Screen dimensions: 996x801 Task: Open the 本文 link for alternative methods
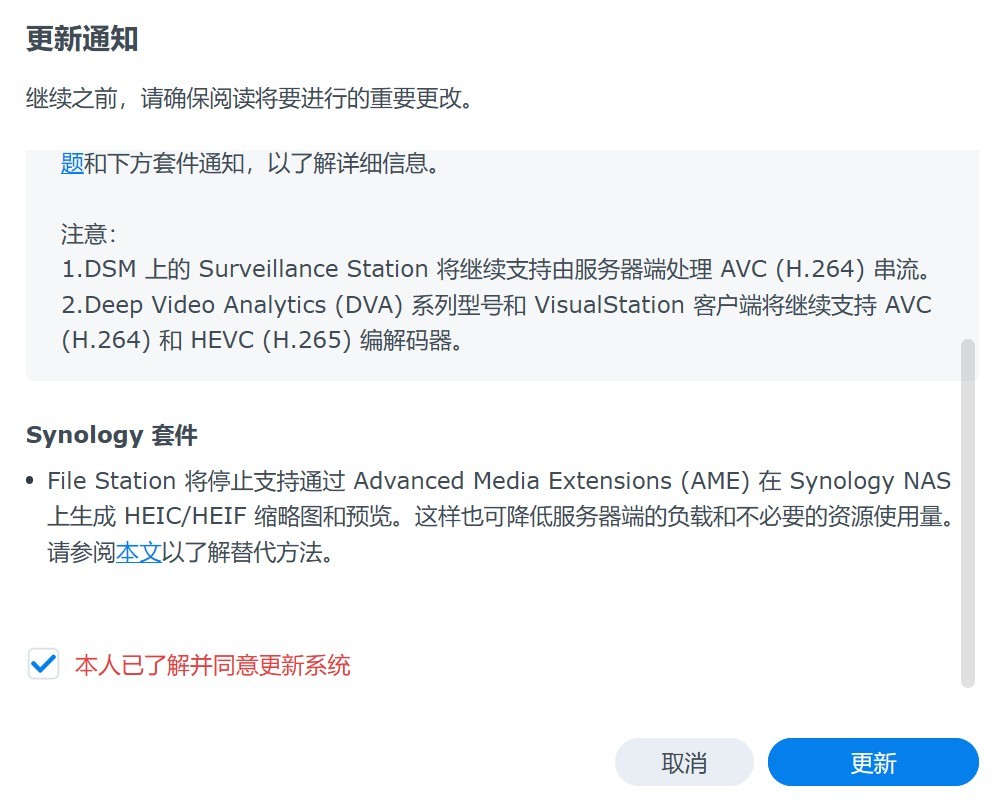[138, 552]
